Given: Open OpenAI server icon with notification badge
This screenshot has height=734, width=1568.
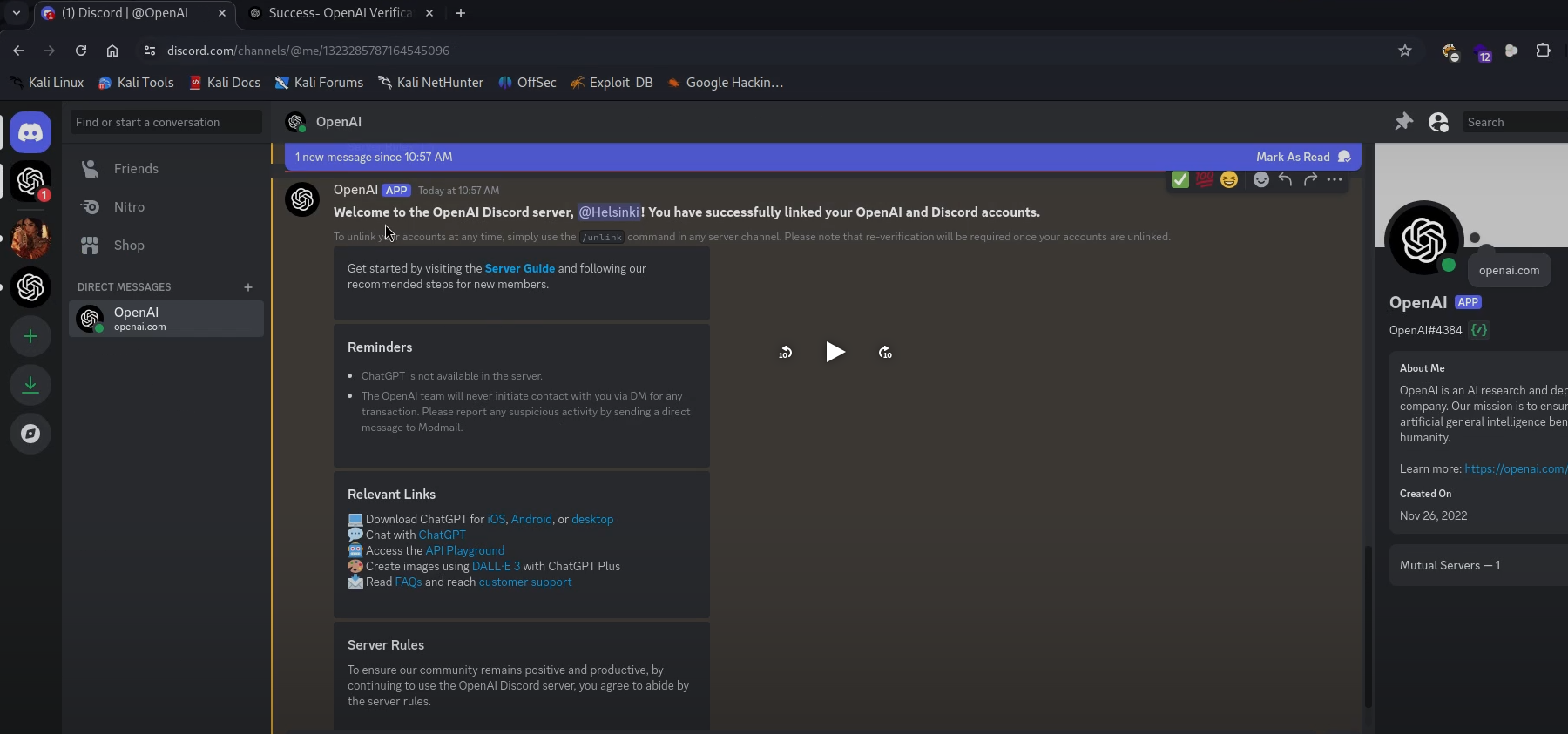Looking at the screenshot, I should [x=30, y=181].
